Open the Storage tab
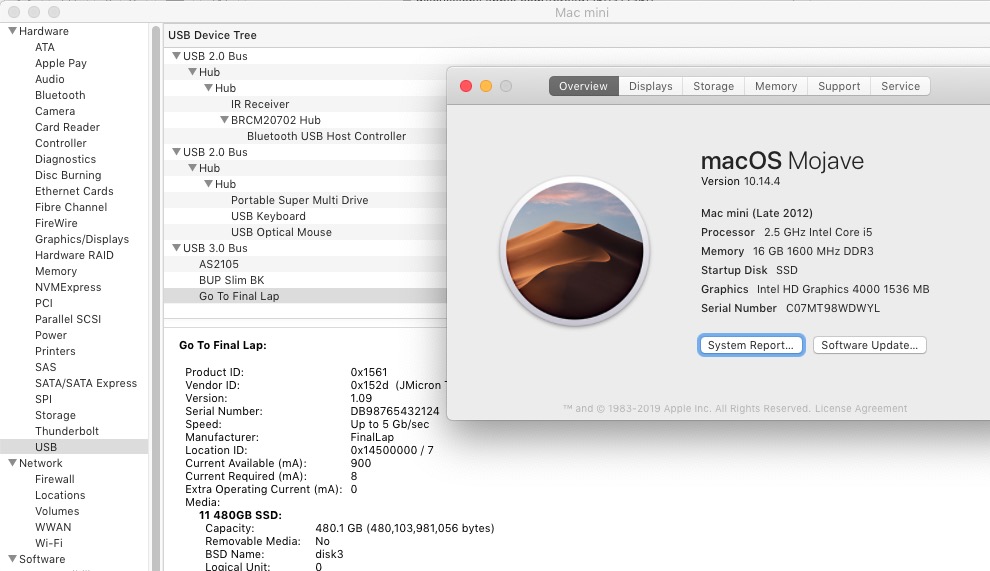The width and height of the screenshot is (990, 571). [713, 86]
